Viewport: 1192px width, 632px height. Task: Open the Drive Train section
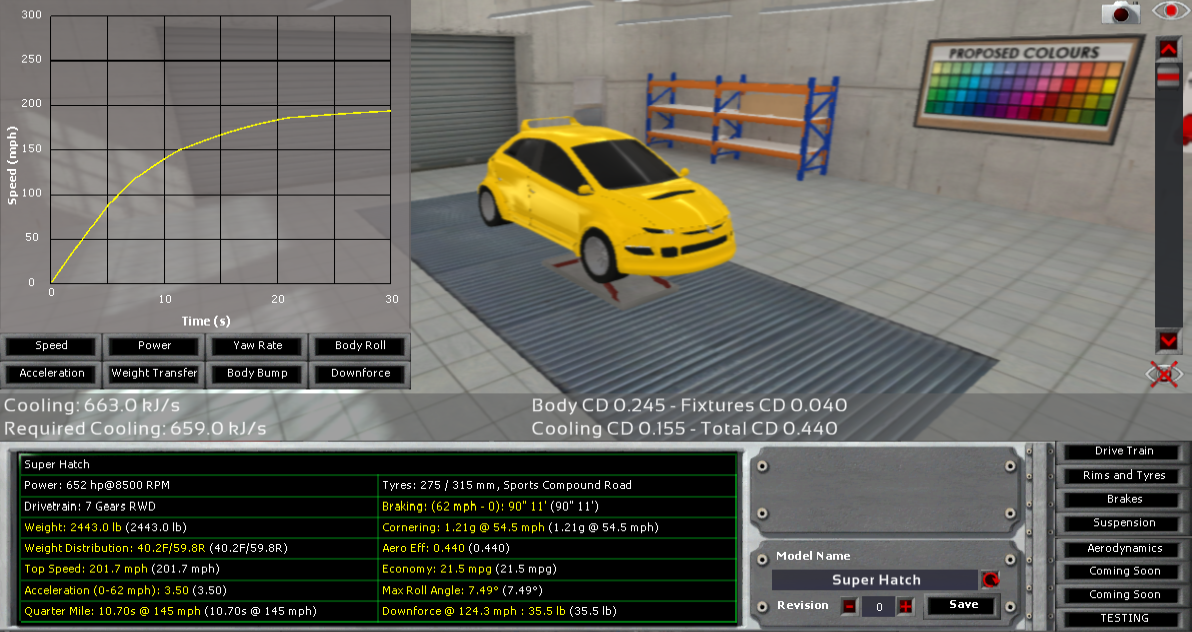pyautogui.click(x=1124, y=451)
